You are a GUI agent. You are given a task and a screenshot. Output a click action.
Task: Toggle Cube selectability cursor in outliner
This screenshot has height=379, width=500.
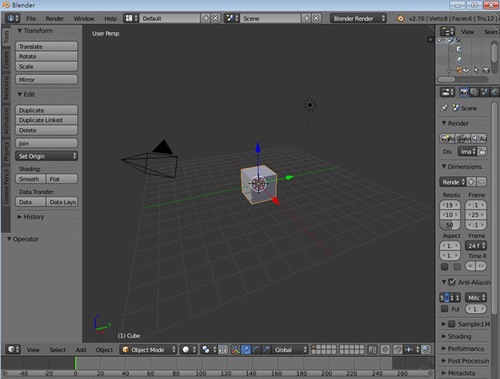[476, 70]
